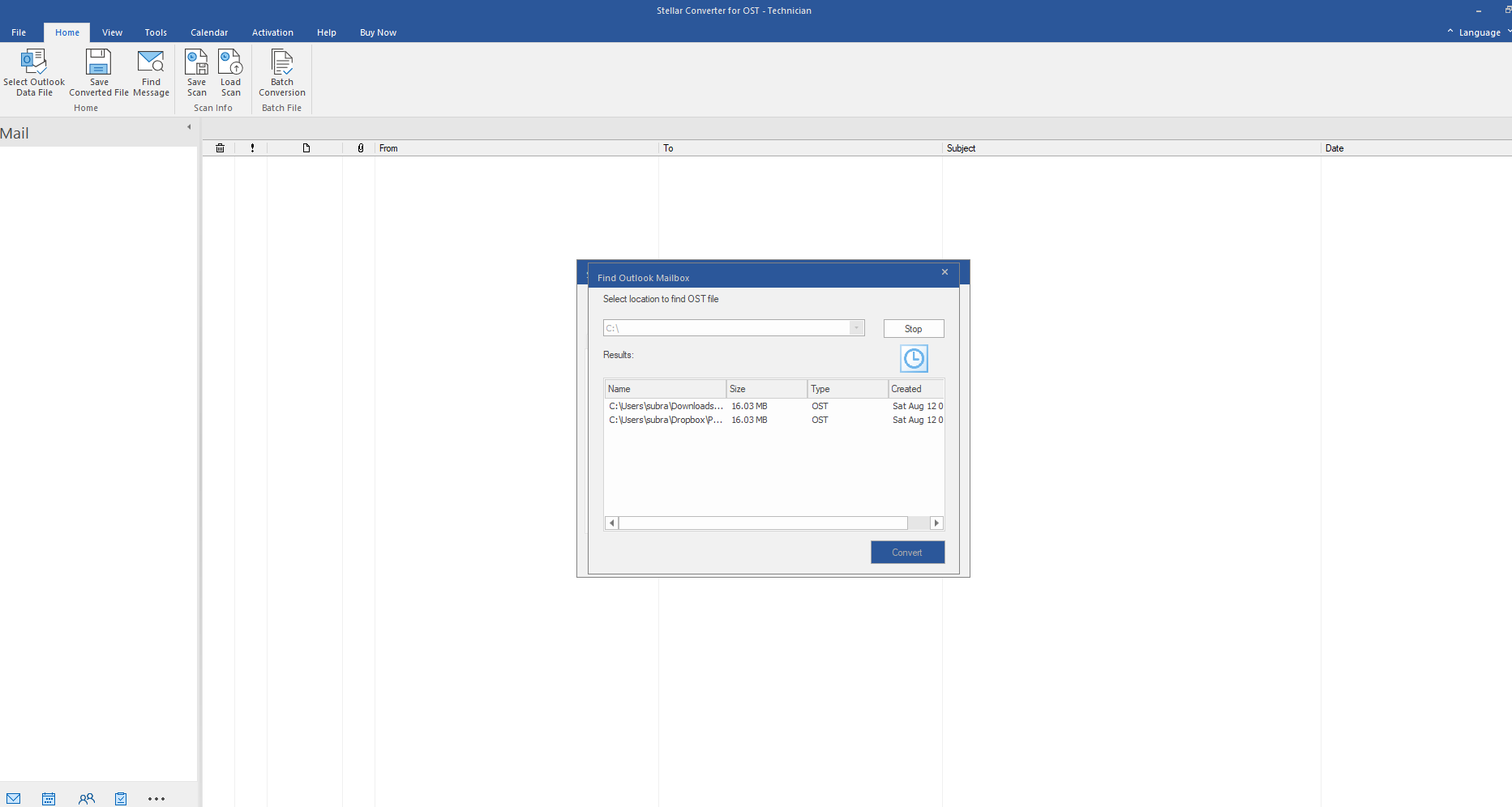Open the Activation tab
Viewport: 1512px width, 807px height.
coord(272,32)
